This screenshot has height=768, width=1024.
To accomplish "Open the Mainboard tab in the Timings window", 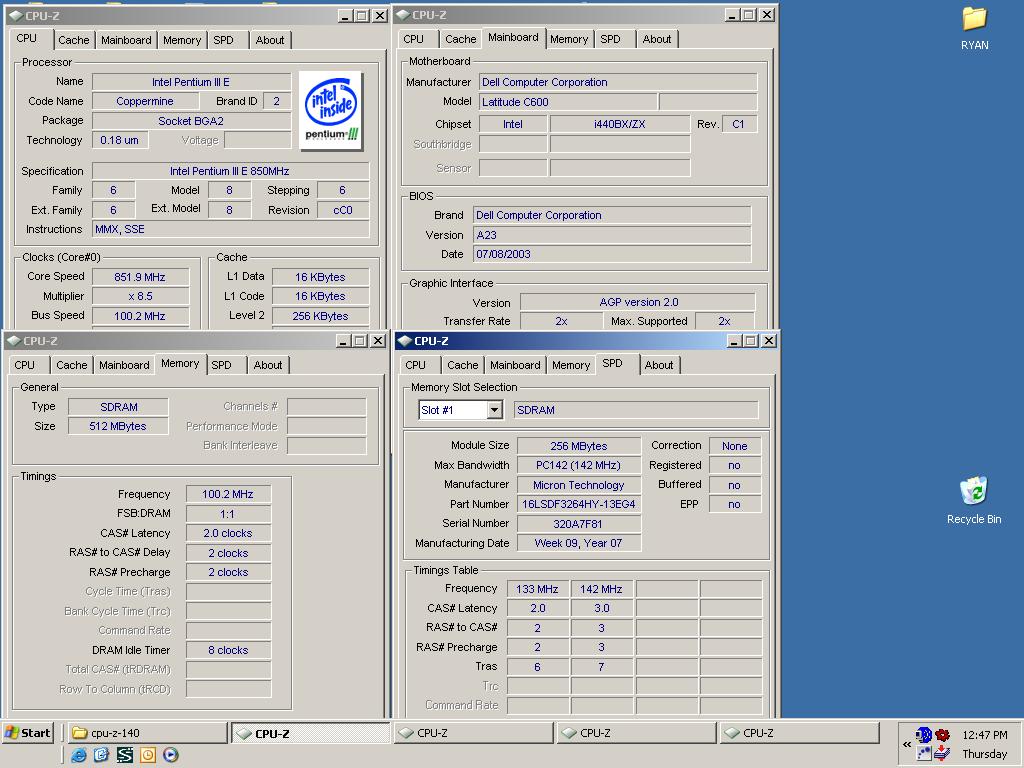I will [124, 365].
